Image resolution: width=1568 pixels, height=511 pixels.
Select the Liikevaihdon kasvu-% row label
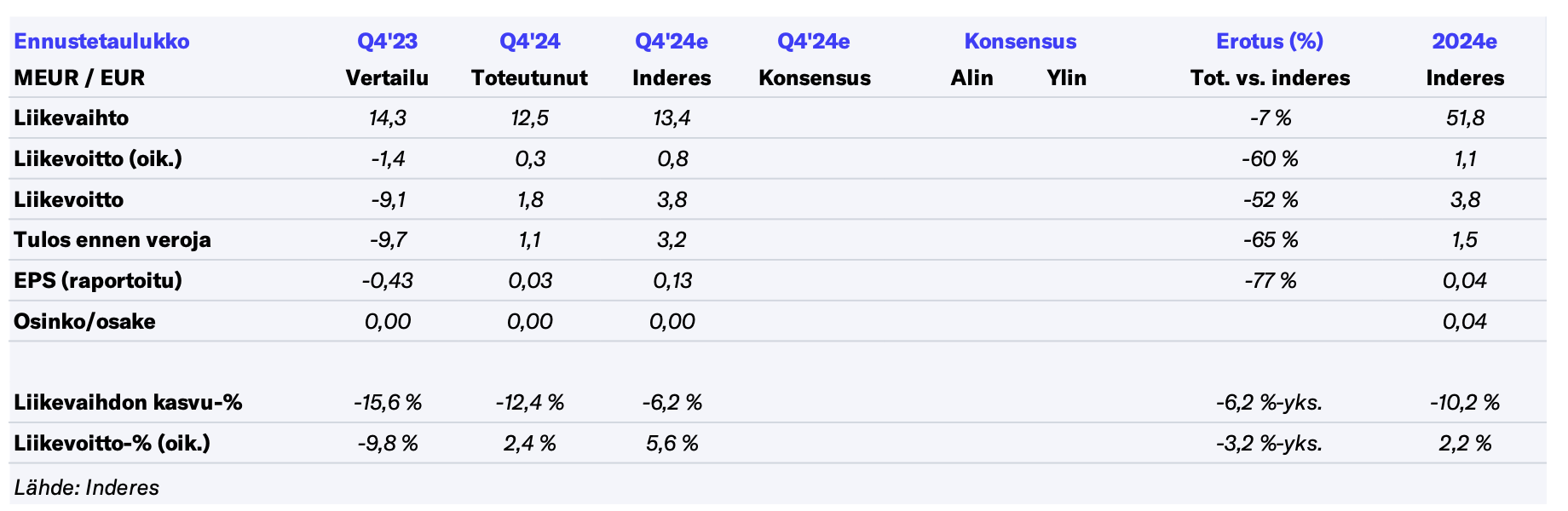[x=128, y=403]
